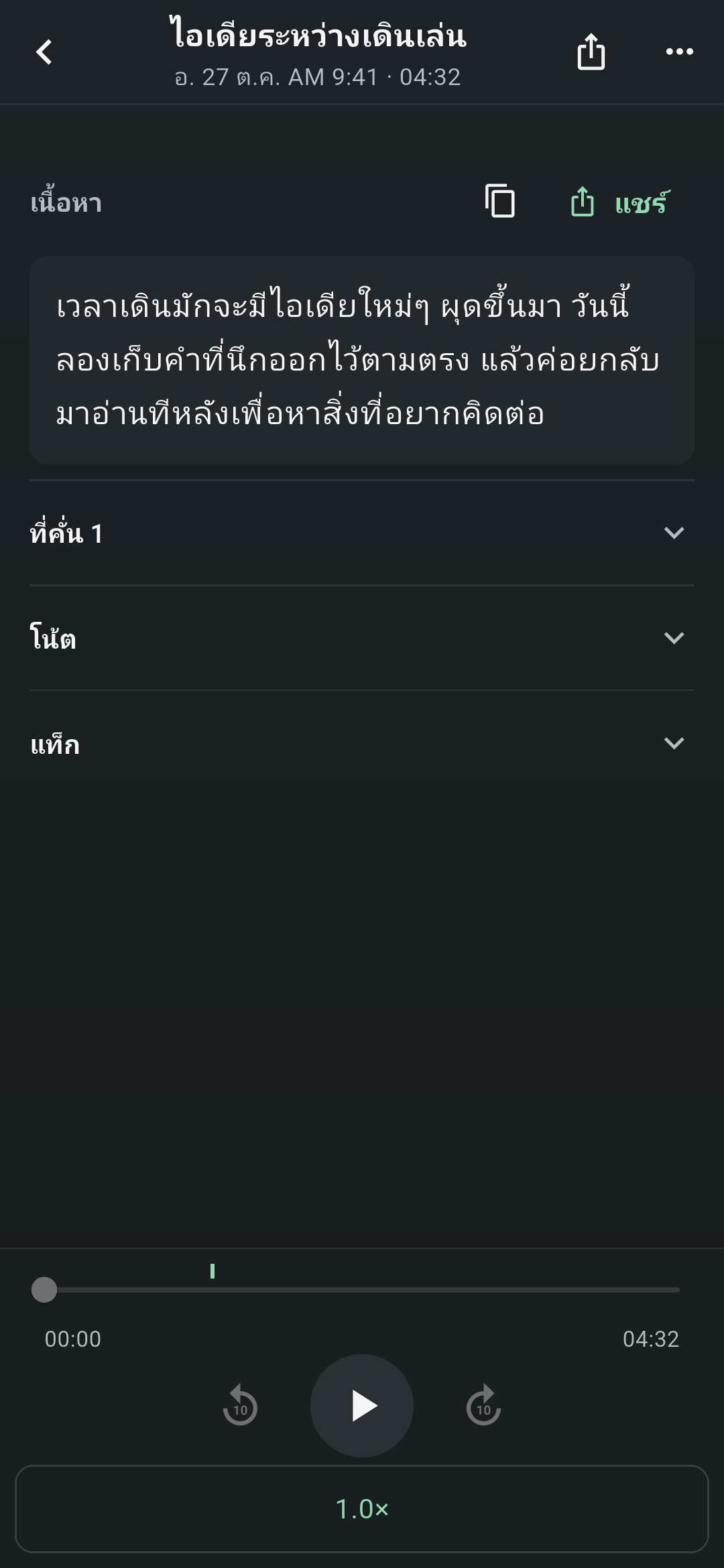724x1568 pixels.
Task: Click the playback progress slider handle
Action: 44,1289
